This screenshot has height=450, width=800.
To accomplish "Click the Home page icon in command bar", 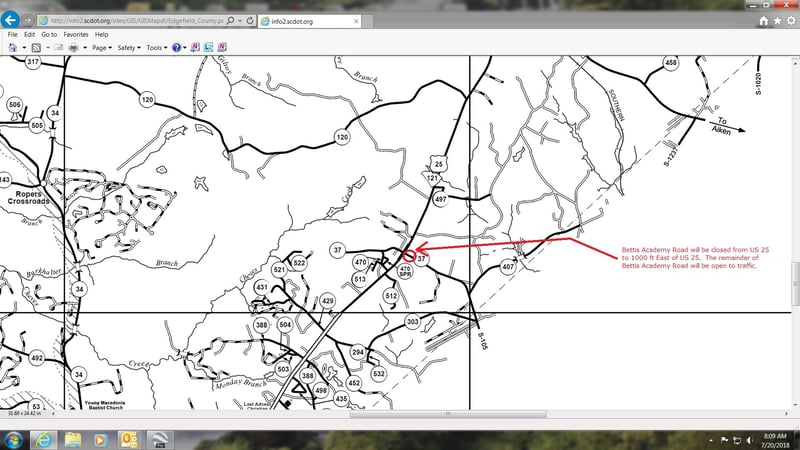I will [x=13, y=47].
